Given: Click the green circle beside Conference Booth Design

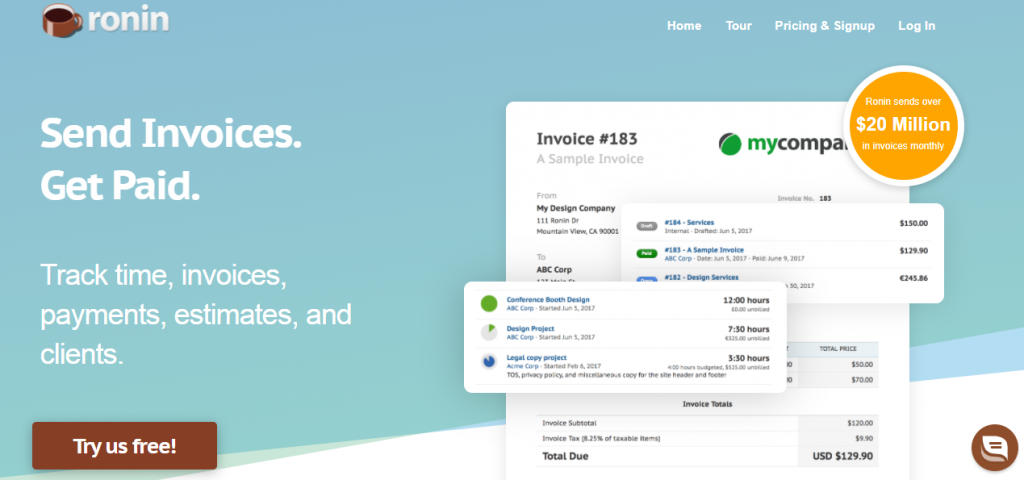Looking at the screenshot, I should [488, 304].
